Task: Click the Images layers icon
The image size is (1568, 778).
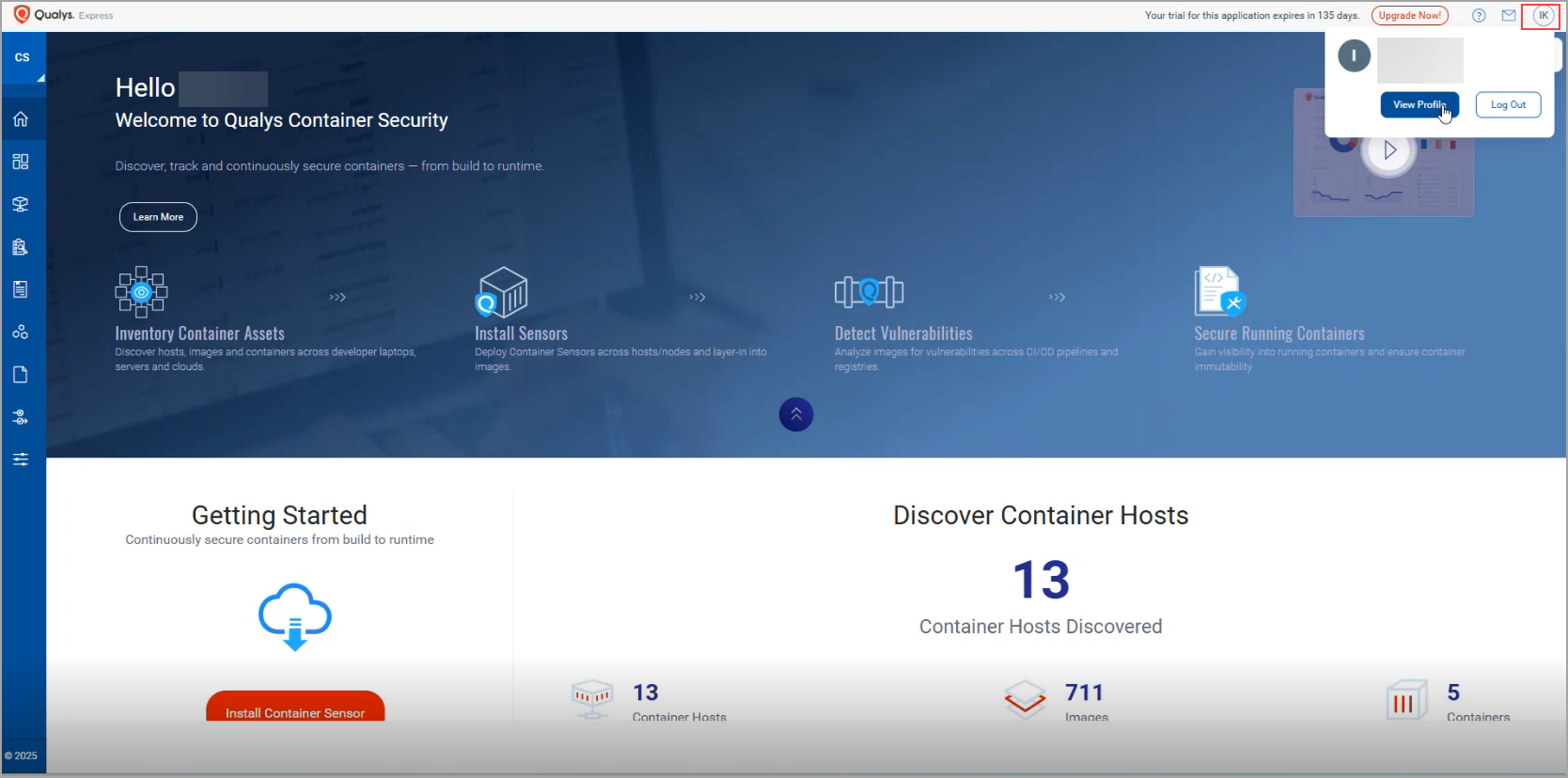Action: pyautogui.click(x=1025, y=700)
